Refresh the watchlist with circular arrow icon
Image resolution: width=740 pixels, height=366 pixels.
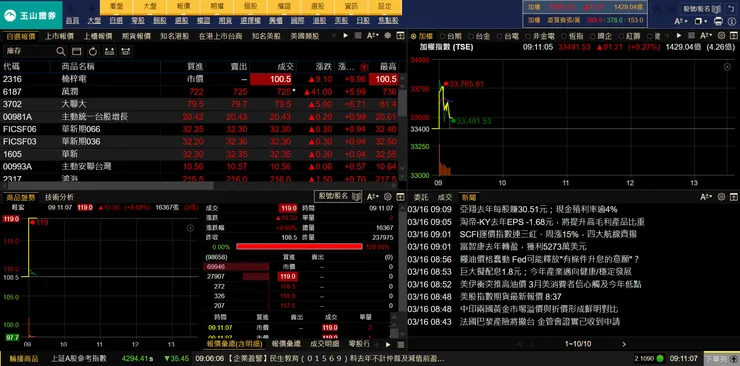[93, 51]
